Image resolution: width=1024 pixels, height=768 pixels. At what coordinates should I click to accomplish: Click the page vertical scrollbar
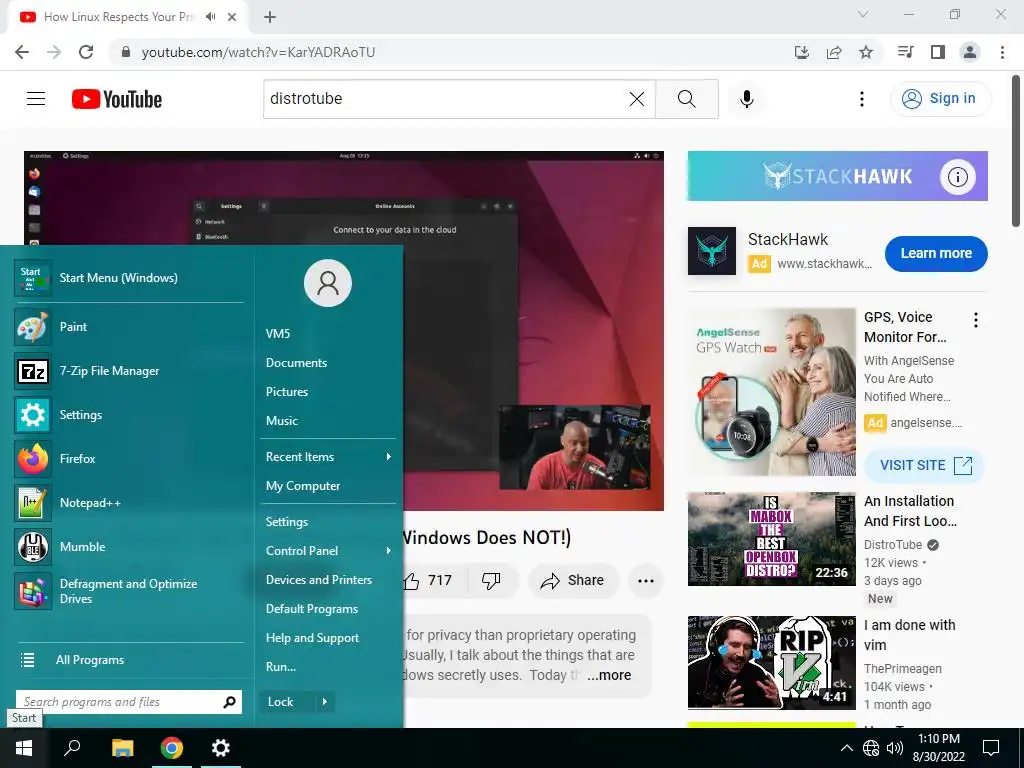[x=1017, y=152]
